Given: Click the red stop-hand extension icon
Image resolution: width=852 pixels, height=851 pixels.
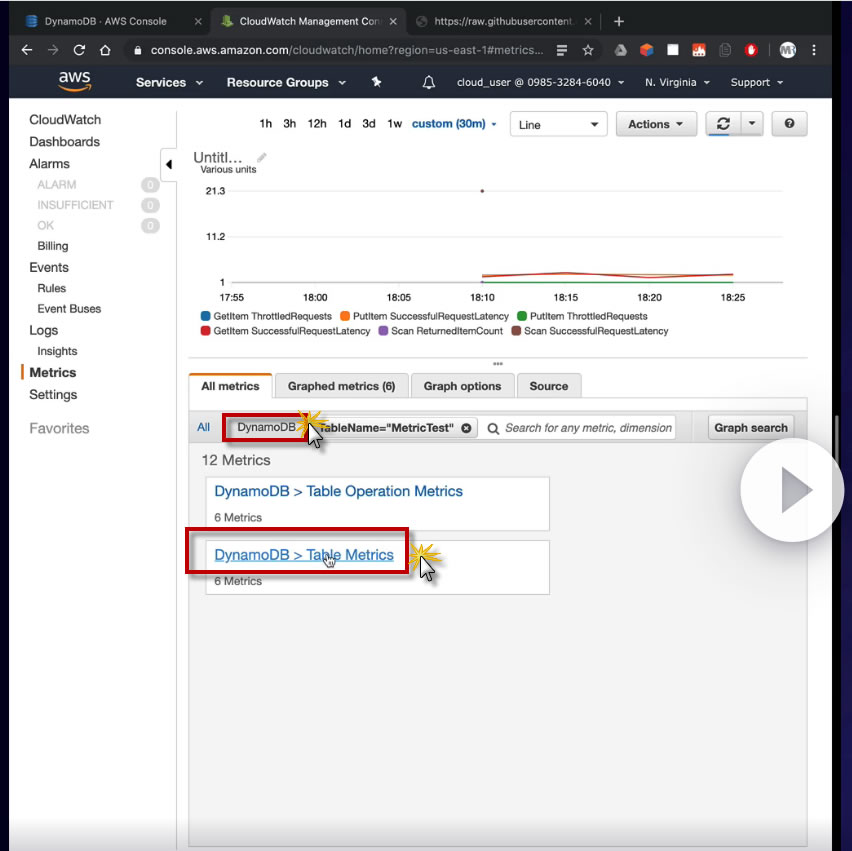Looking at the screenshot, I should pyautogui.click(x=751, y=50).
